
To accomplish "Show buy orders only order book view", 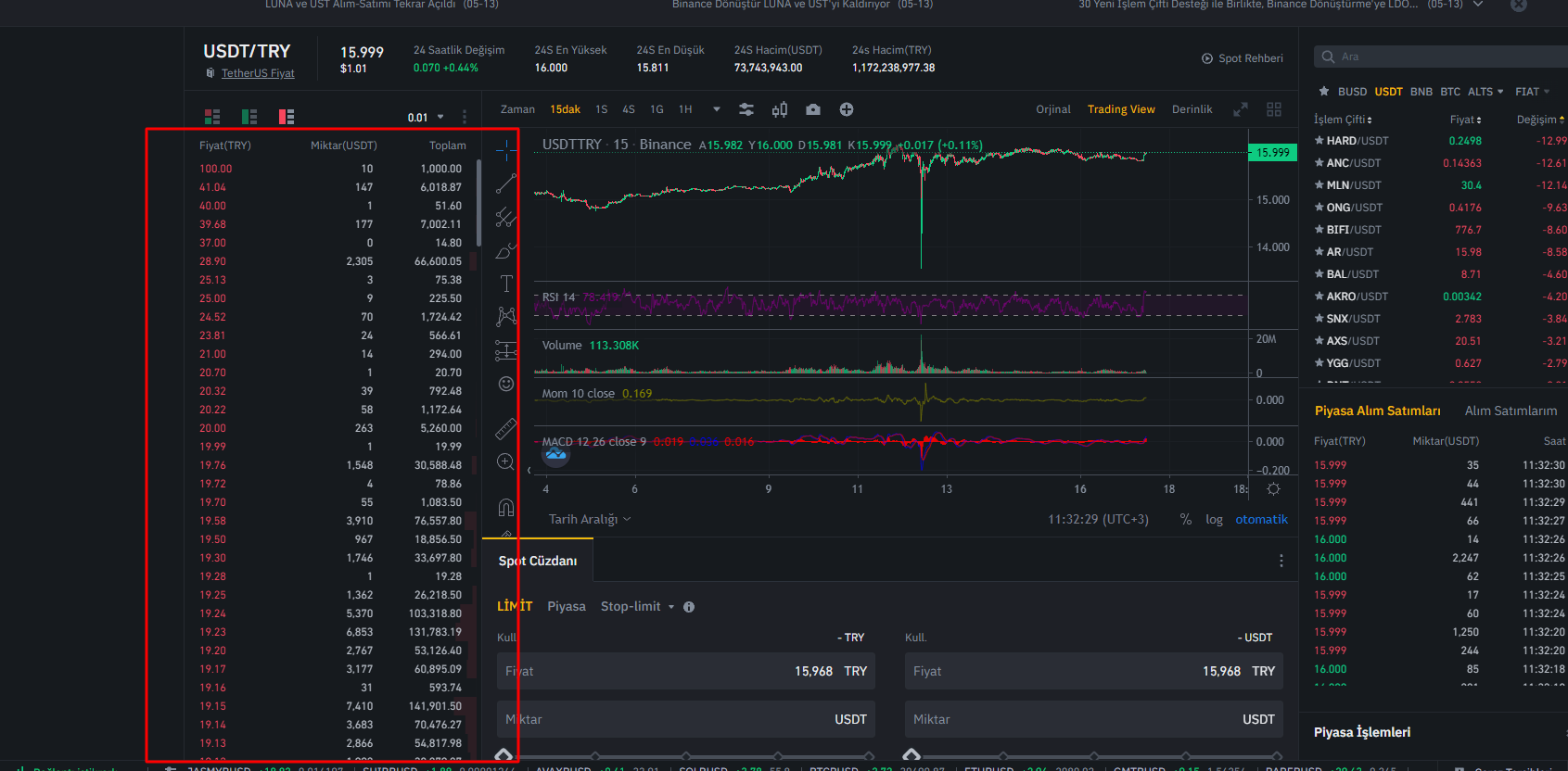I will 249,116.
